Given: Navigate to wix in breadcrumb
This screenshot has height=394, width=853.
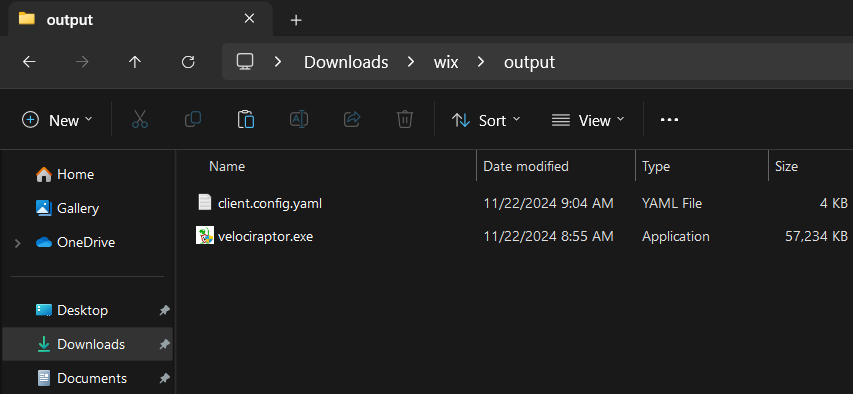Looking at the screenshot, I should point(446,62).
